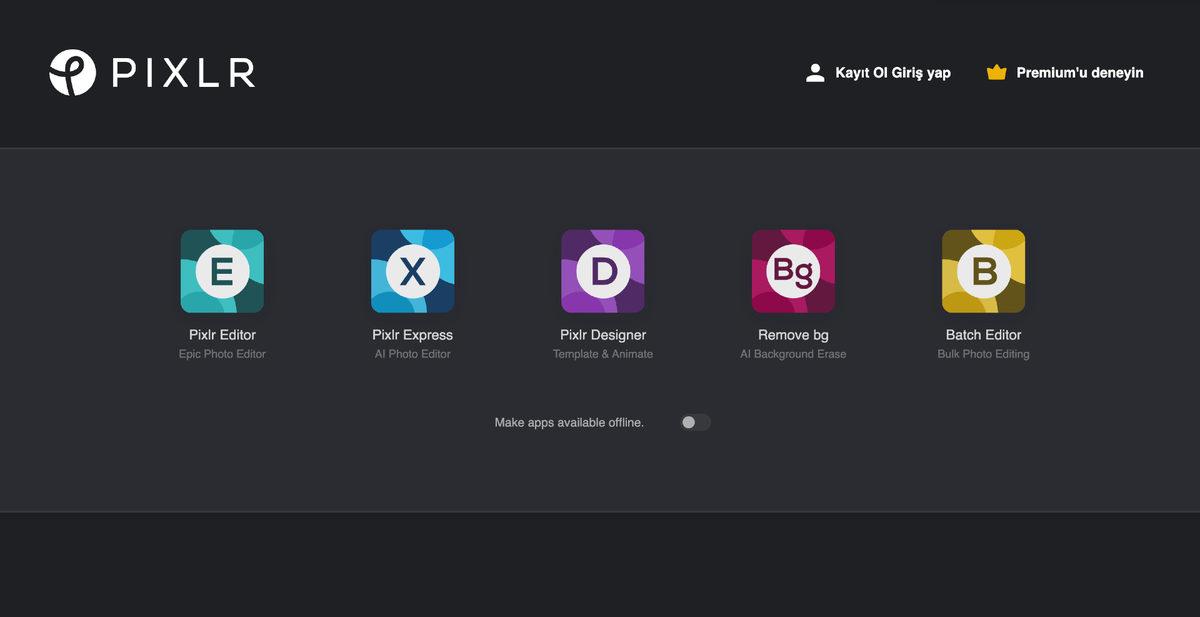The image size is (1200, 617).
Task: Click the Pixlr circular logo icon
Action: point(72,73)
